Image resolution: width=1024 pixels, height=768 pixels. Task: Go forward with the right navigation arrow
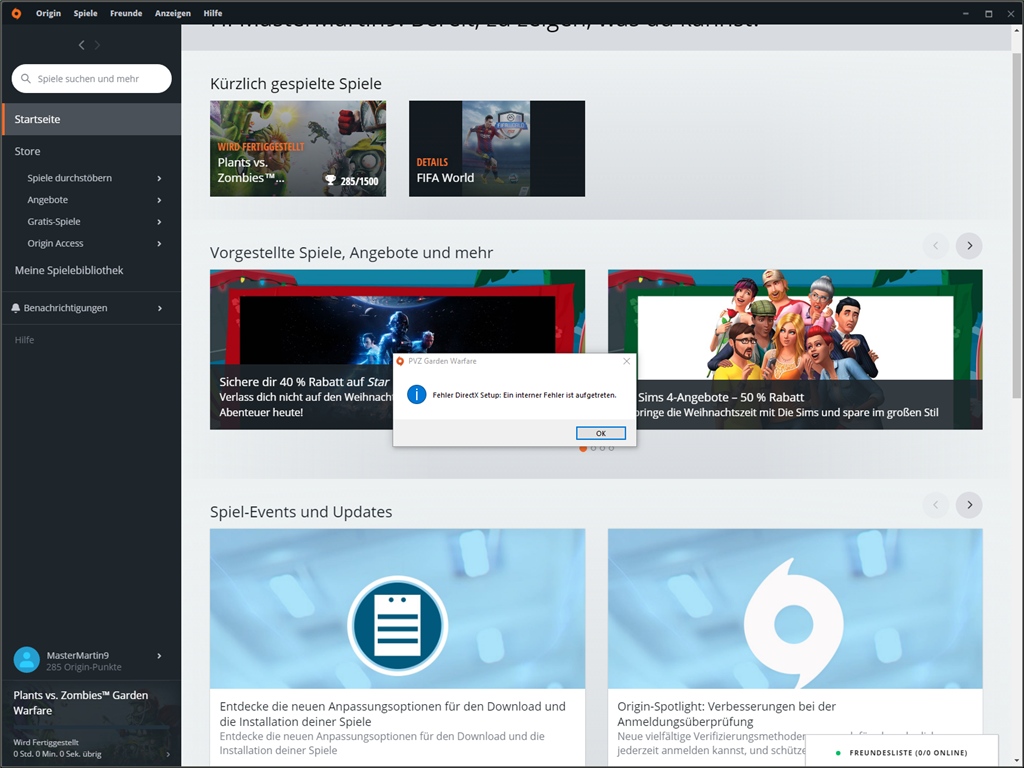(97, 45)
